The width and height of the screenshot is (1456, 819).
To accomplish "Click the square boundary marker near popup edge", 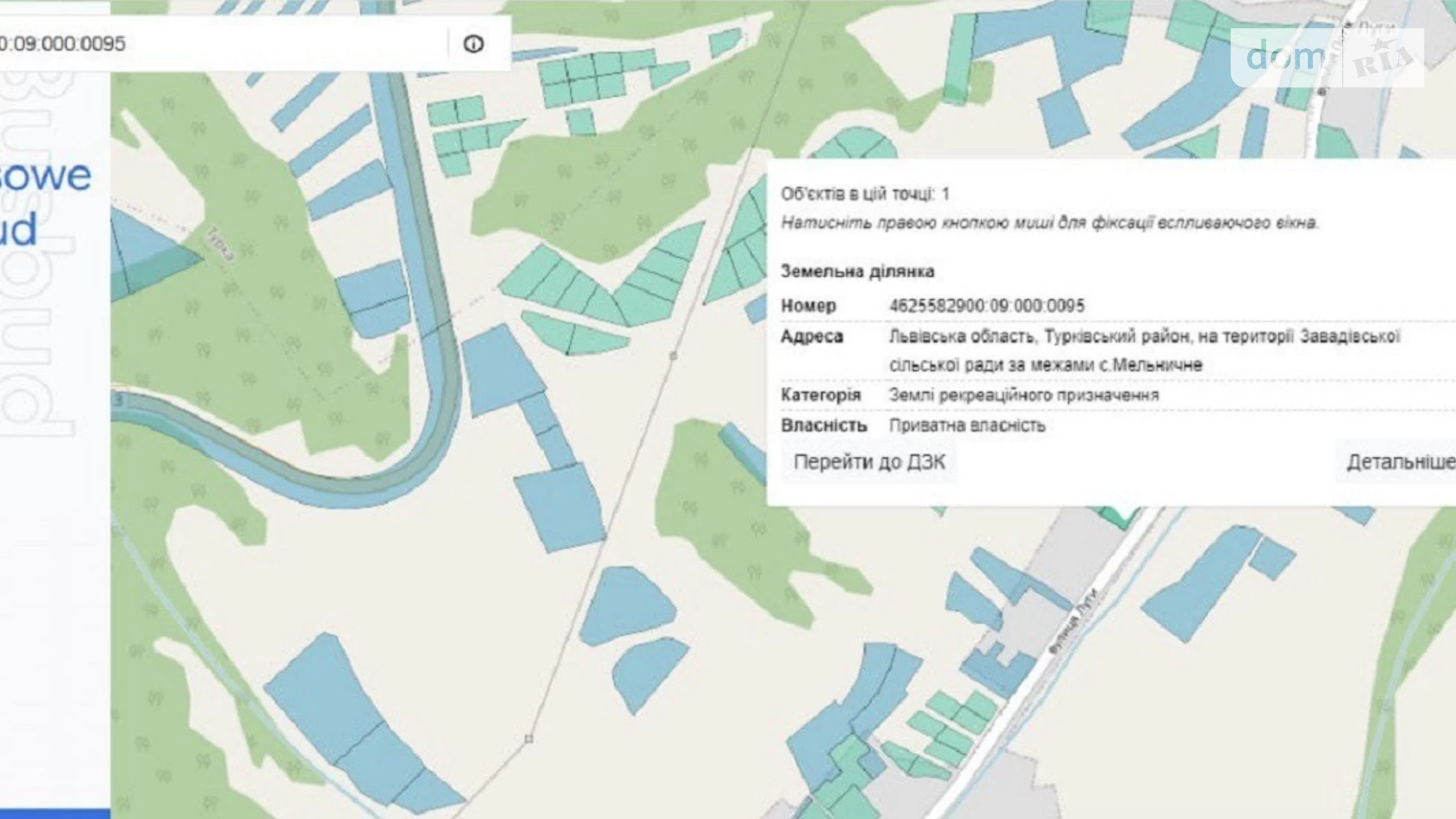I will [x=673, y=356].
